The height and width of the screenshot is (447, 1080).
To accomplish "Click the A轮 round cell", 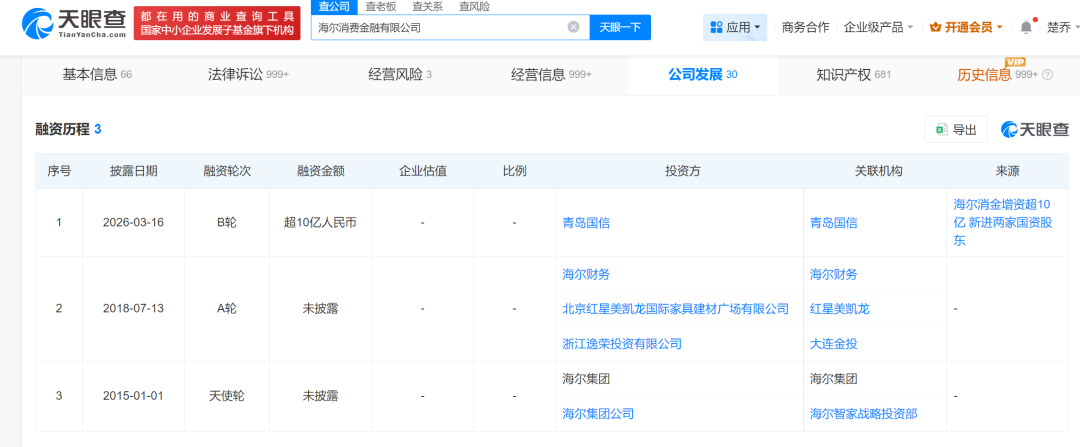I will [x=227, y=309].
